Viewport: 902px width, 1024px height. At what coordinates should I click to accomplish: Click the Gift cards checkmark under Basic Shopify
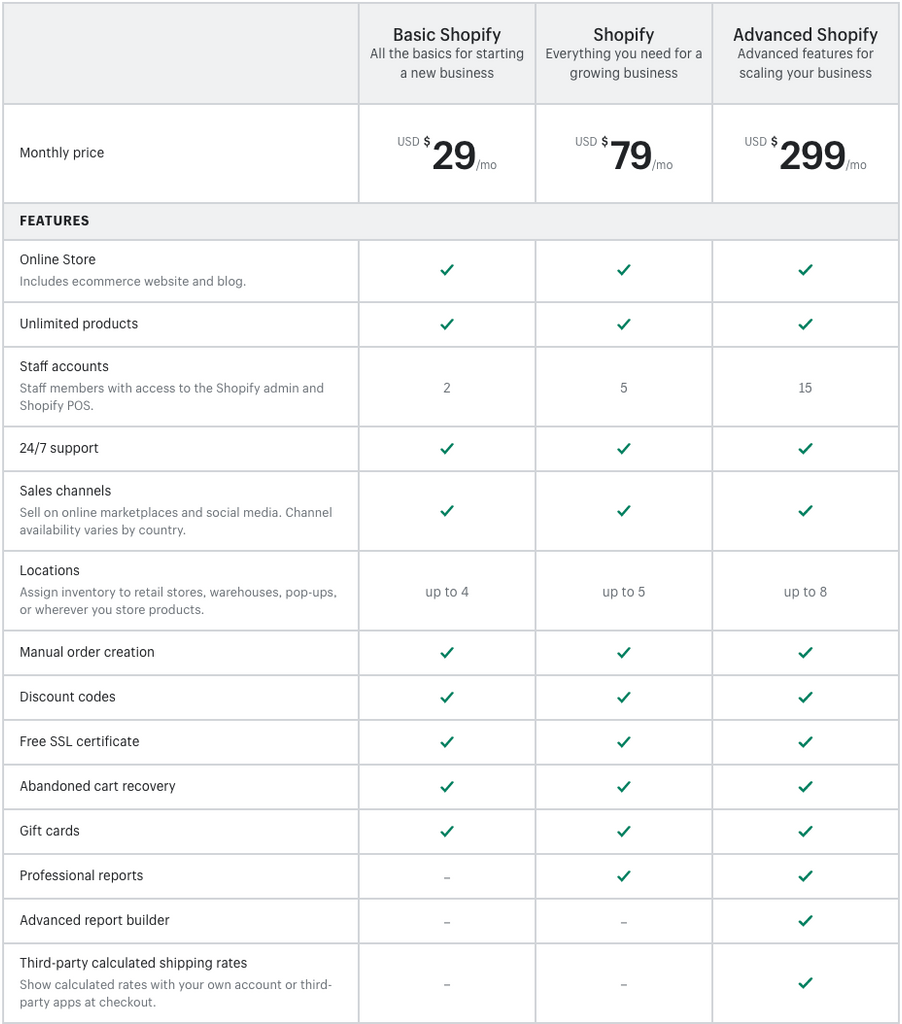447,831
